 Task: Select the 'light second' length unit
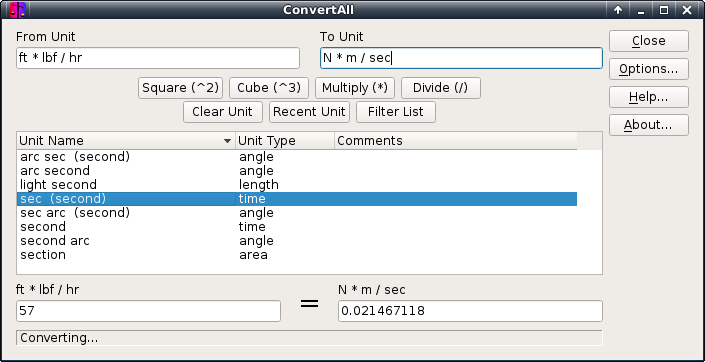(297, 185)
